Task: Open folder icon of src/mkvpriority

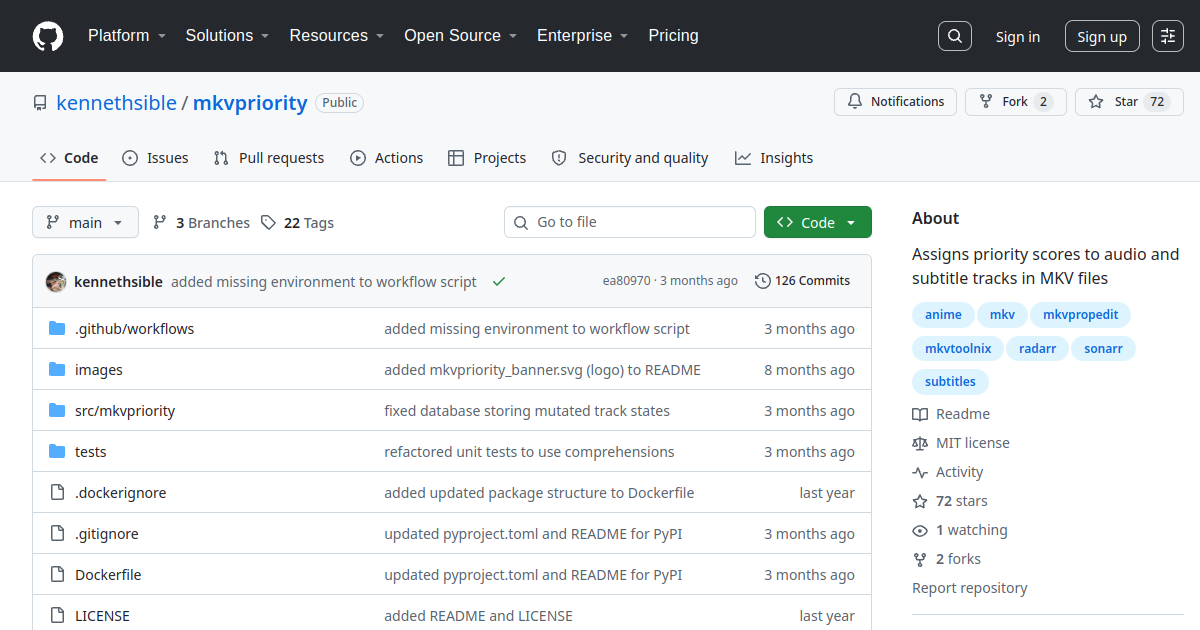Action: (57, 411)
